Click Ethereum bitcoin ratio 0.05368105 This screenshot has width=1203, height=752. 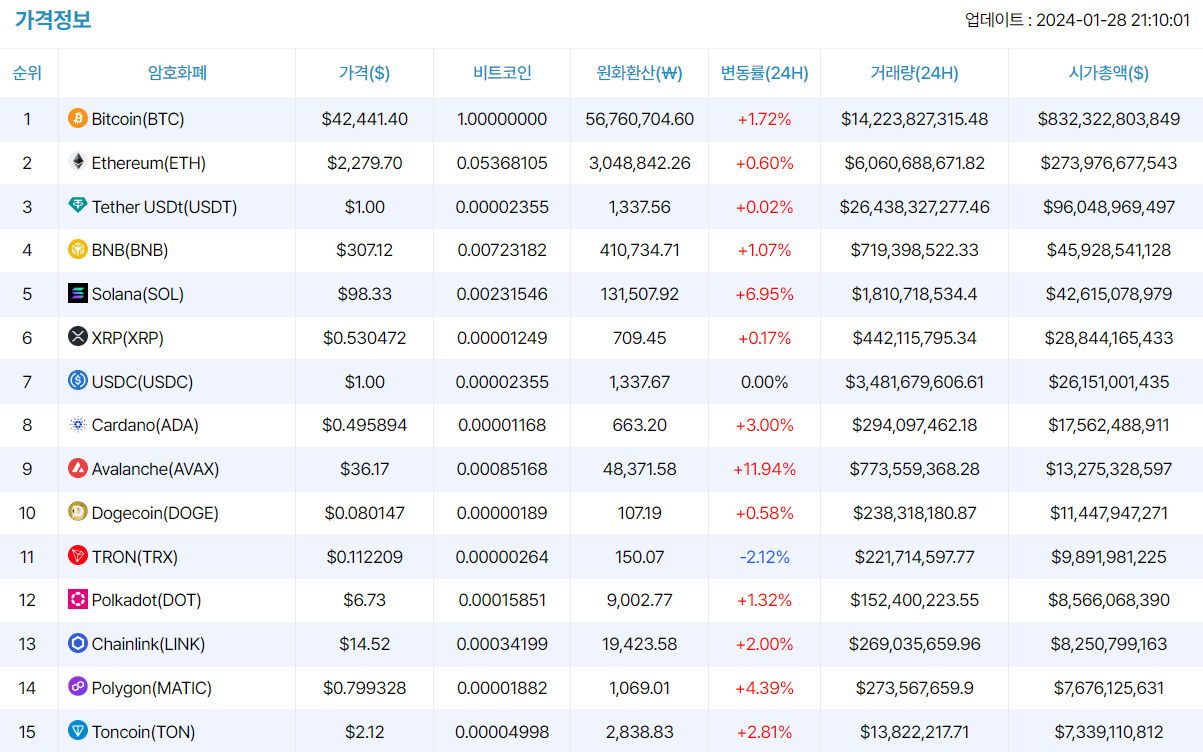pyautogui.click(x=502, y=163)
